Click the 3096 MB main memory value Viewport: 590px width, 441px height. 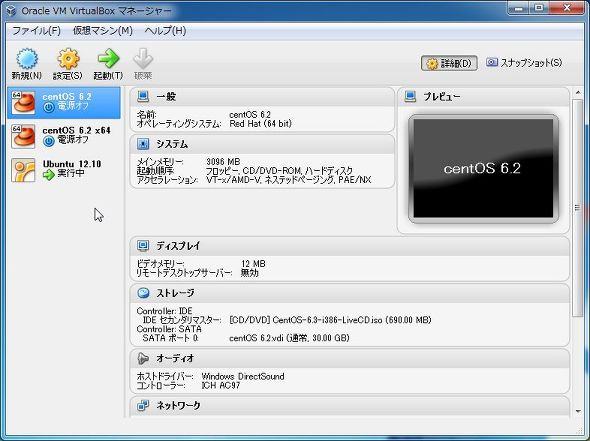pos(223,162)
